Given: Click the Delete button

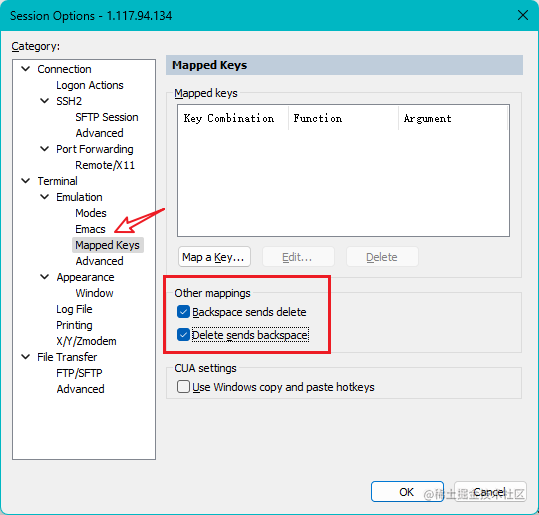Looking at the screenshot, I should pyautogui.click(x=382, y=256).
